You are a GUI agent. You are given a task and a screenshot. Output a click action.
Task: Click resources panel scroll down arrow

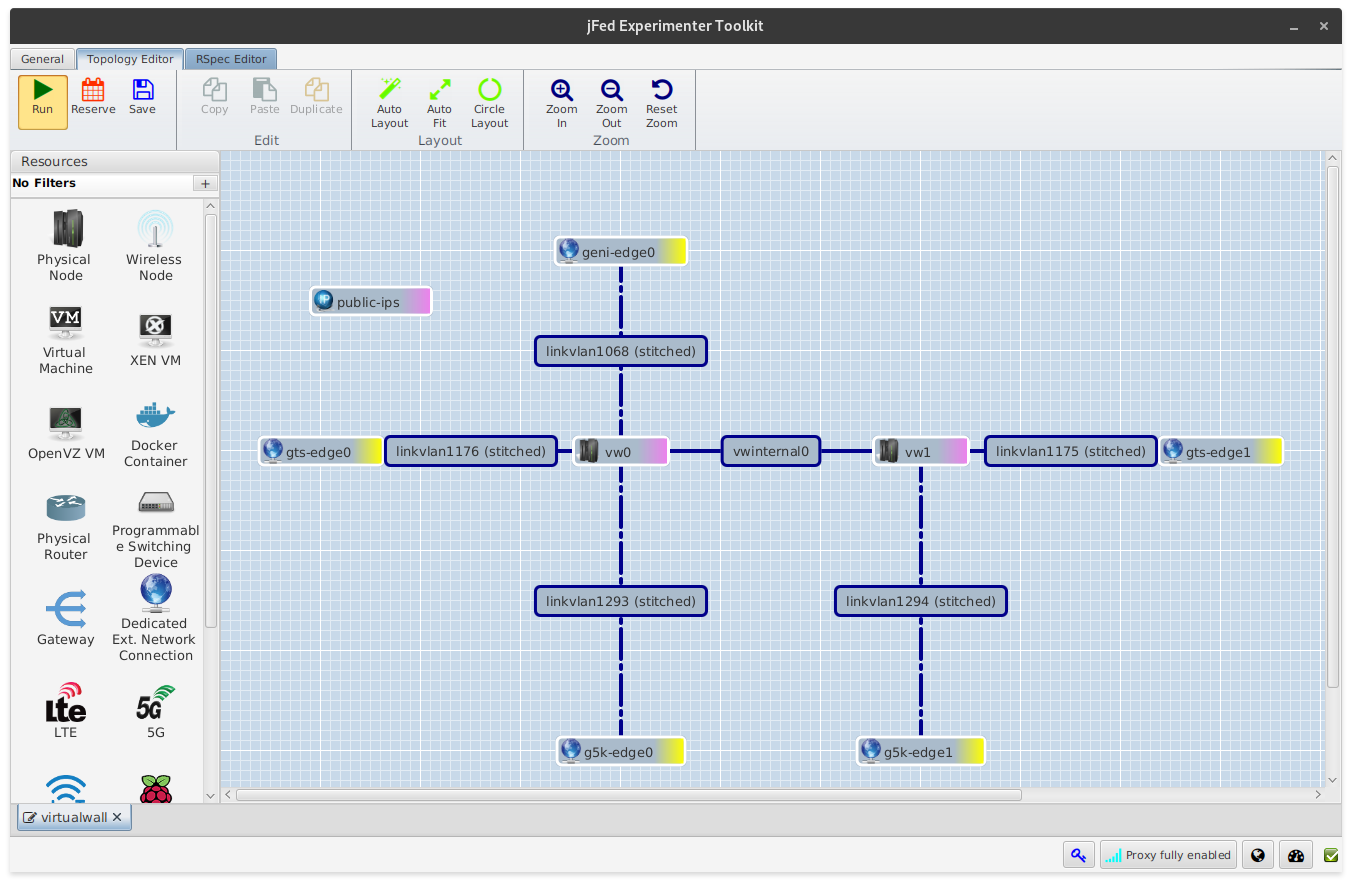point(210,796)
